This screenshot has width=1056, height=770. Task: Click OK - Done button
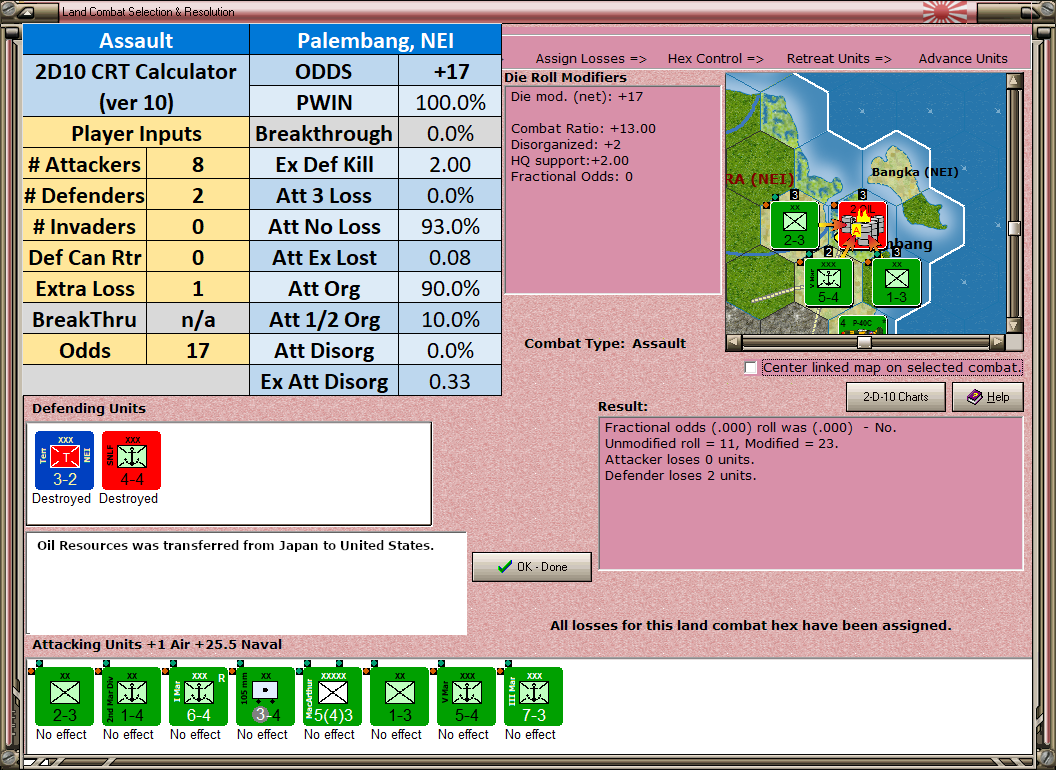coord(532,567)
